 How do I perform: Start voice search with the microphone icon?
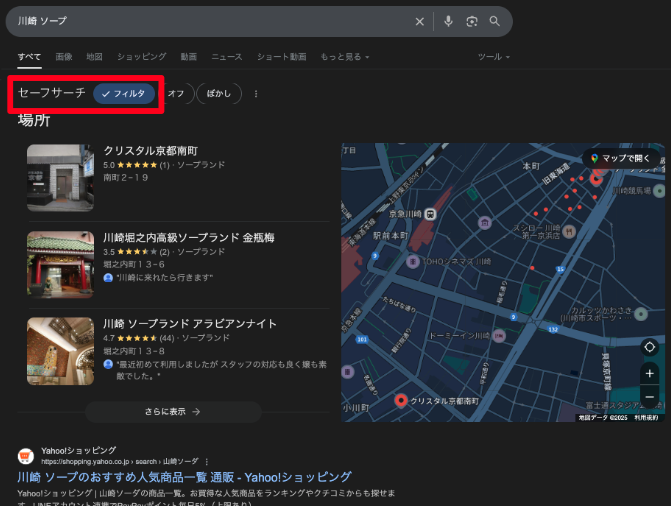click(x=448, y=21)
